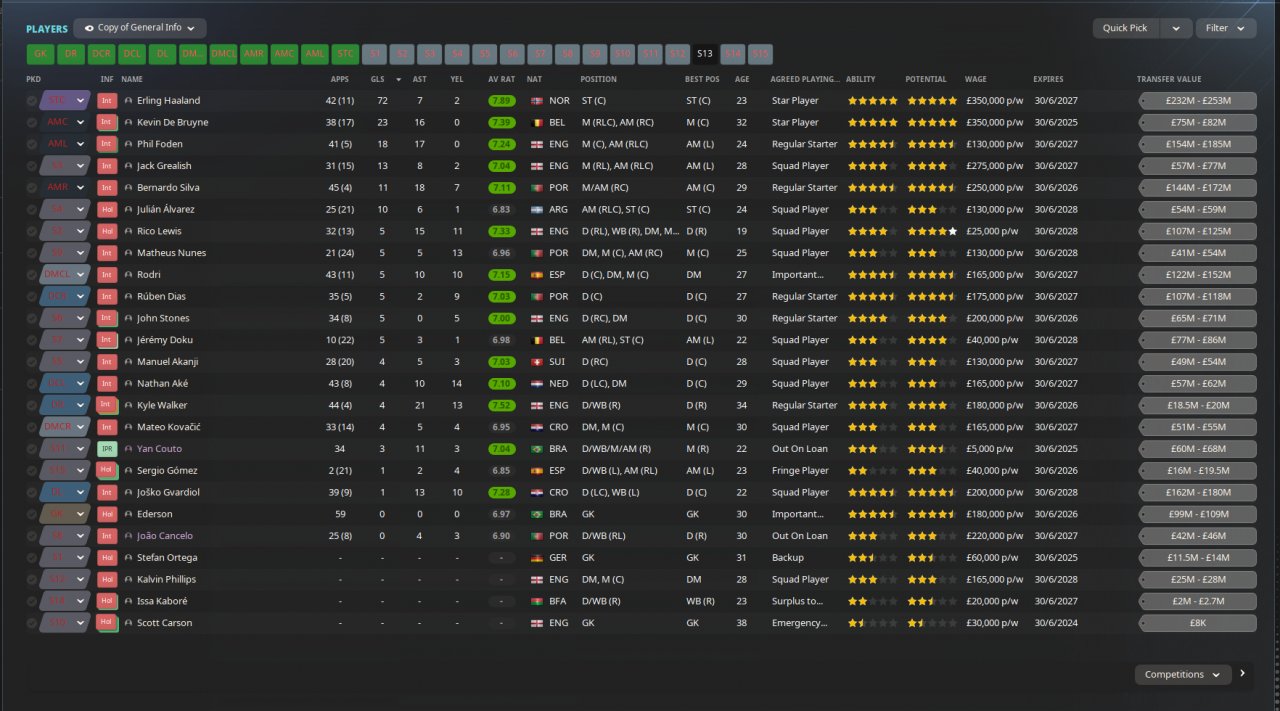Click Argentina flag in Julián Álvarez's row
The width and height of the screenshot is (1280, 711).
537,210
